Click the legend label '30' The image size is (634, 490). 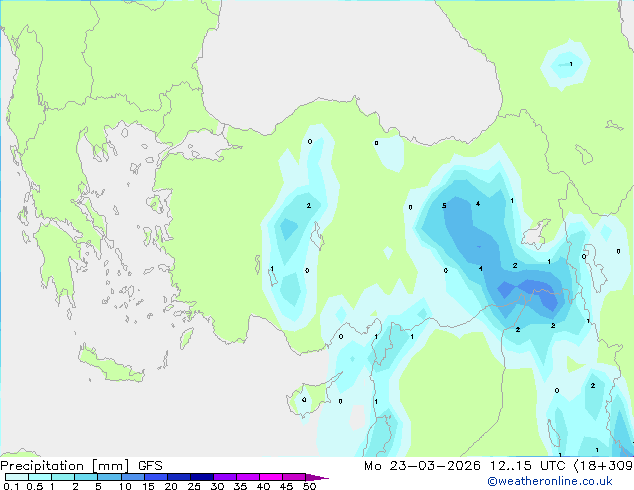click(x=217, y=486)
